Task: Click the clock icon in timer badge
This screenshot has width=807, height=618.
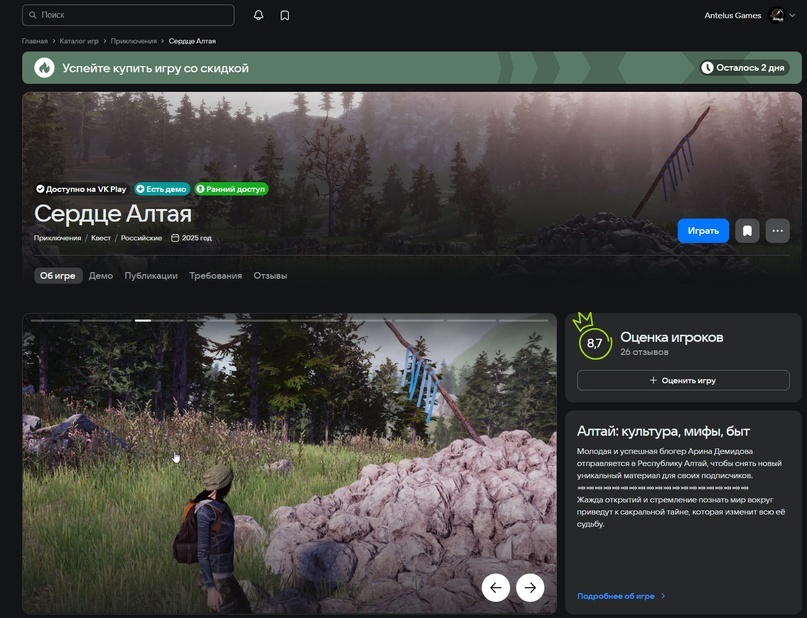Action: (x=708, y=67)
